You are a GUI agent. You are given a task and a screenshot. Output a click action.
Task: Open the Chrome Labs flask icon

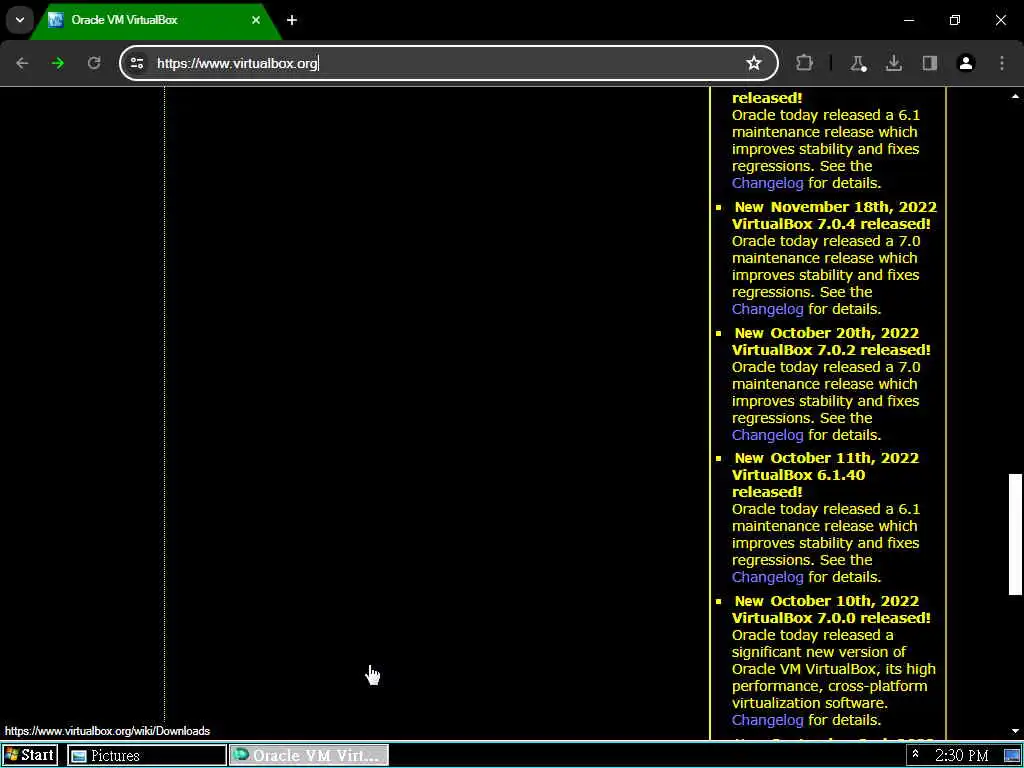click(857, 63)
